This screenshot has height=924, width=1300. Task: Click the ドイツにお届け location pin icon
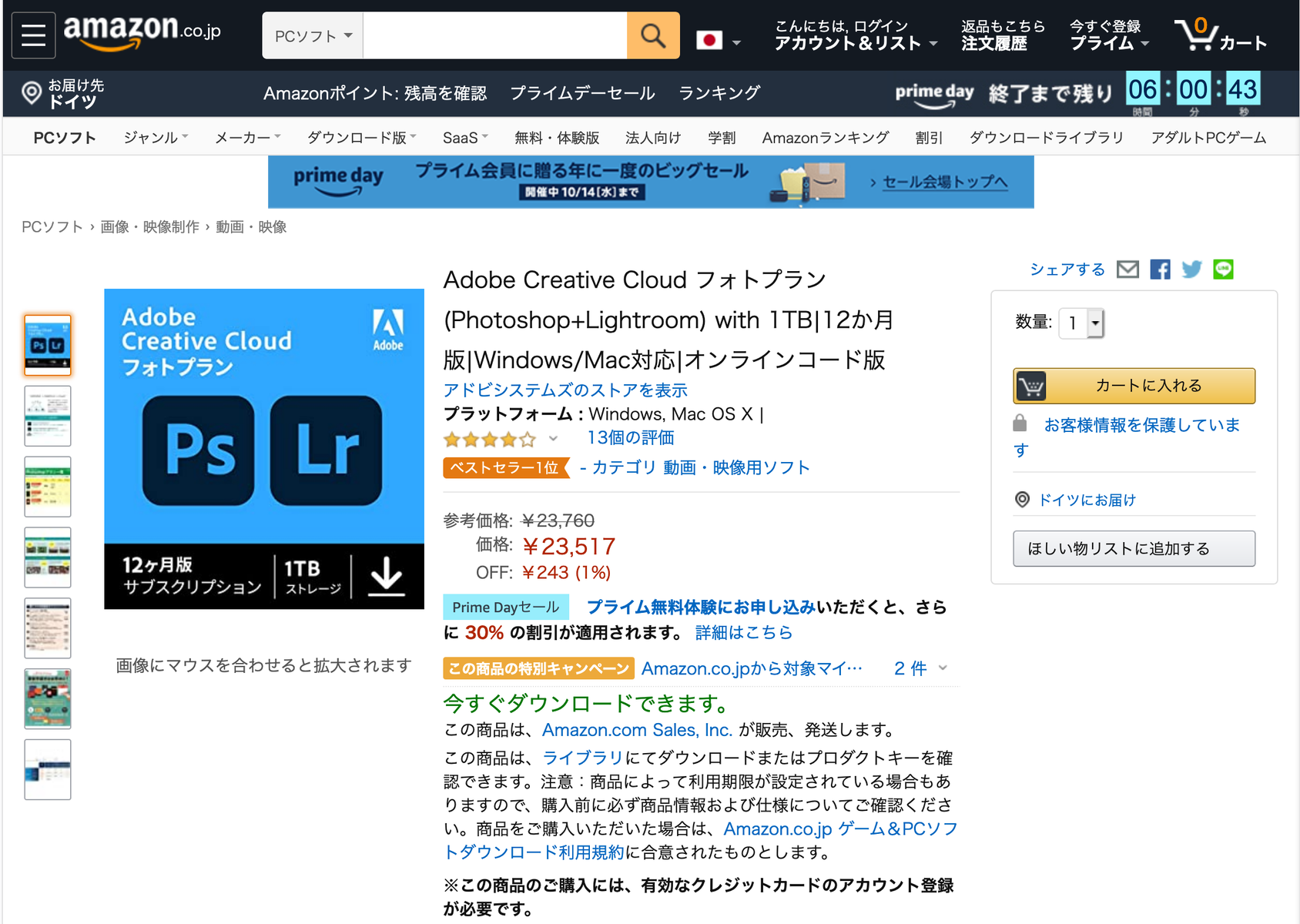pos(1022,500)
